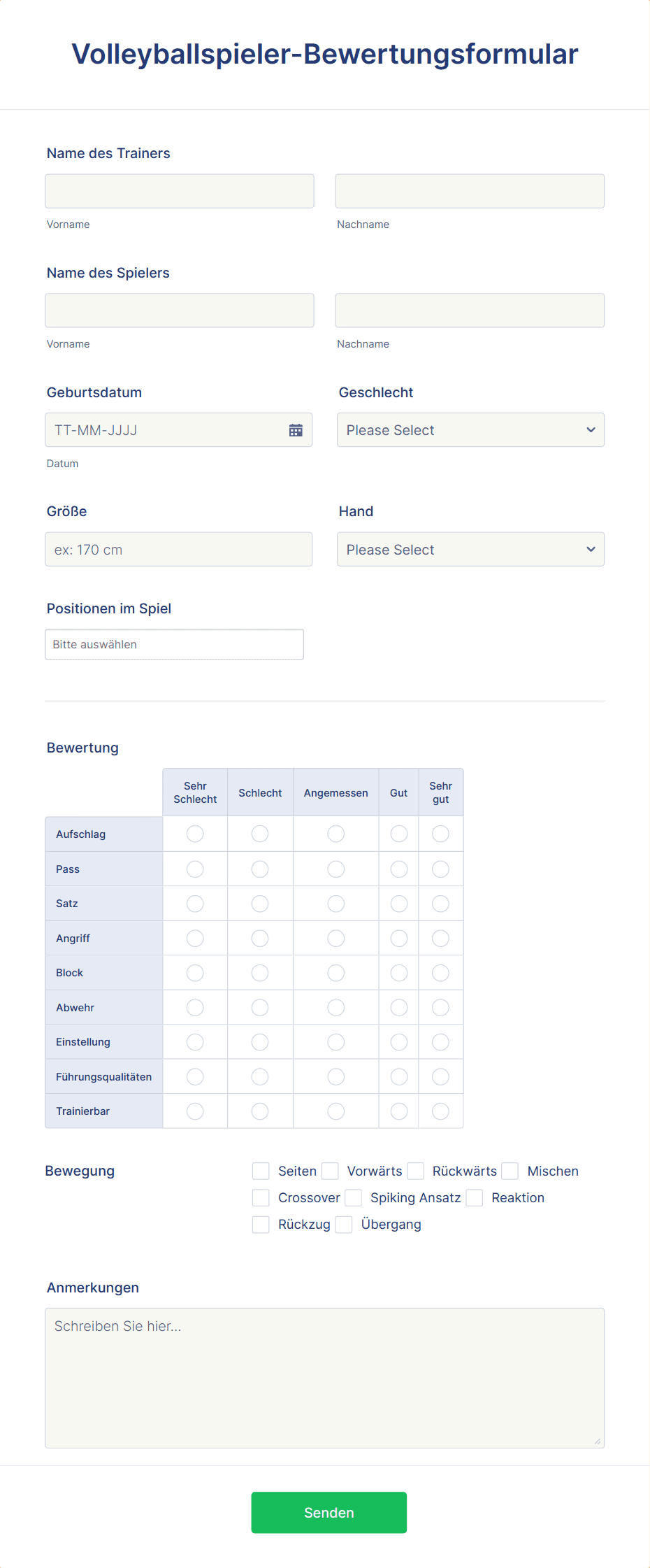Enable the Crossover movement option
Image resolution: width=650 pixels, height=1568 pixels.
click(x=260, y=1197)
